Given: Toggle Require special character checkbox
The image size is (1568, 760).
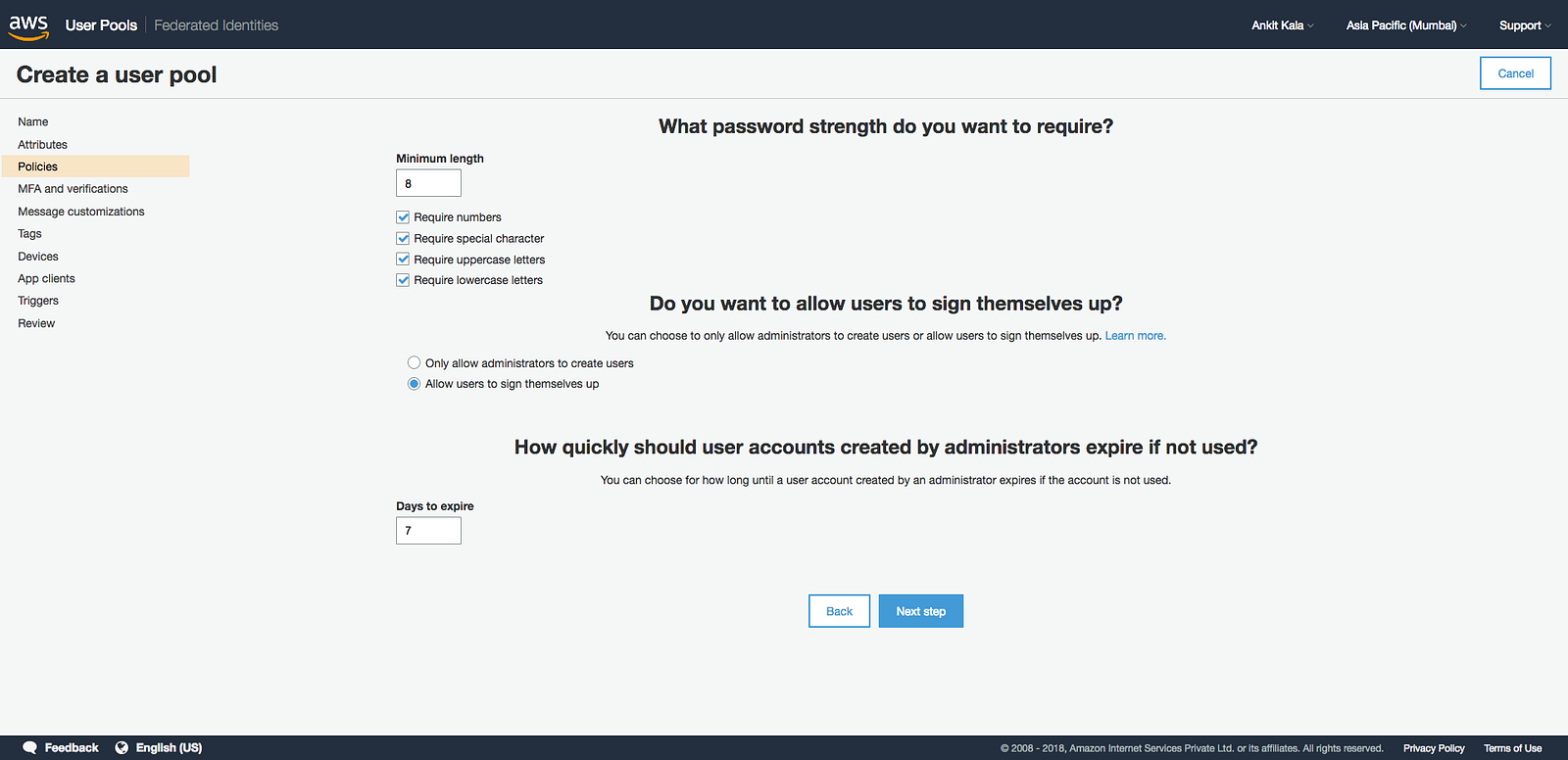Looking at the screenshot, I should pyautogui.click(x=403, y=238).
